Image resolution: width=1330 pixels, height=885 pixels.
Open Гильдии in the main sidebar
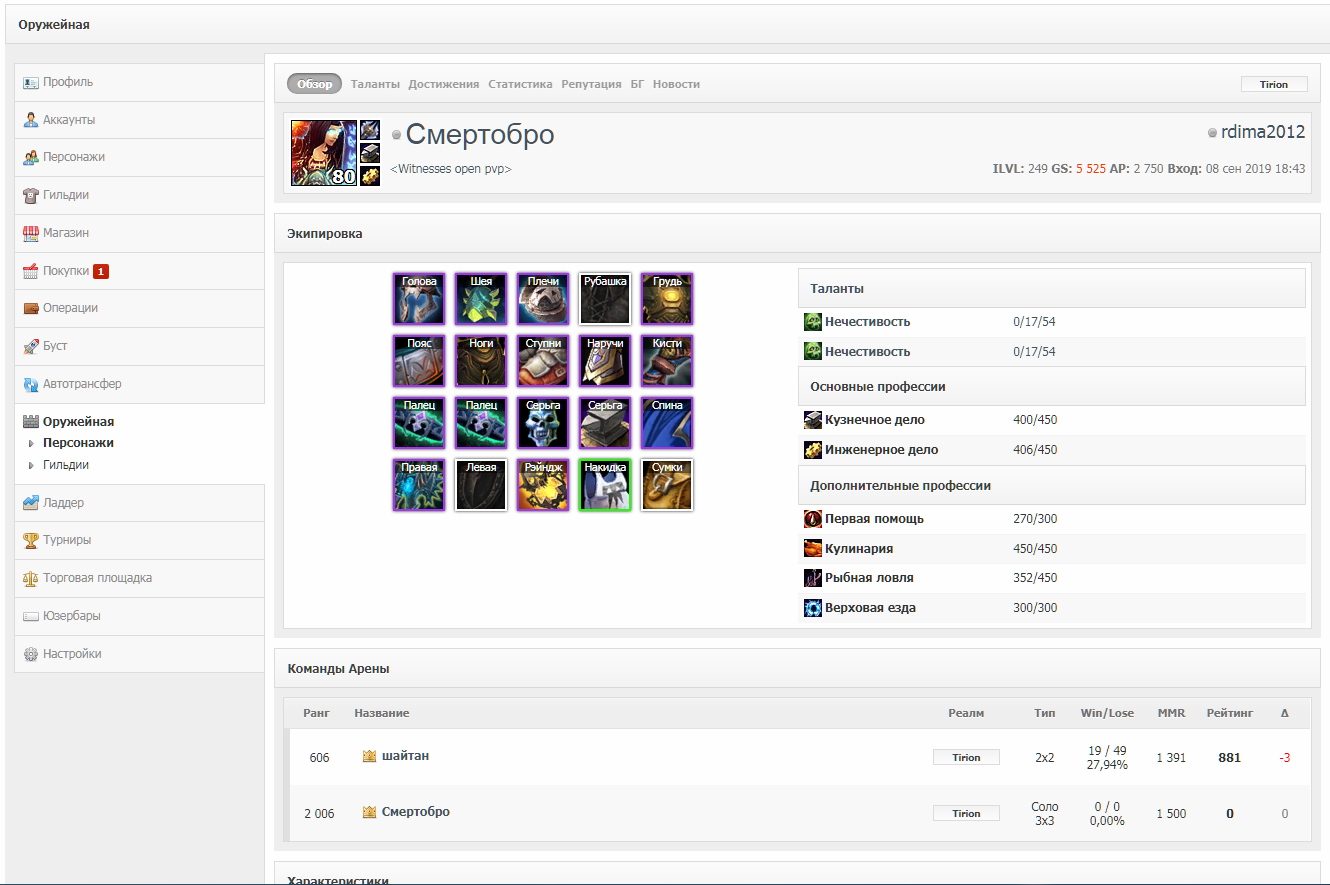139,195
